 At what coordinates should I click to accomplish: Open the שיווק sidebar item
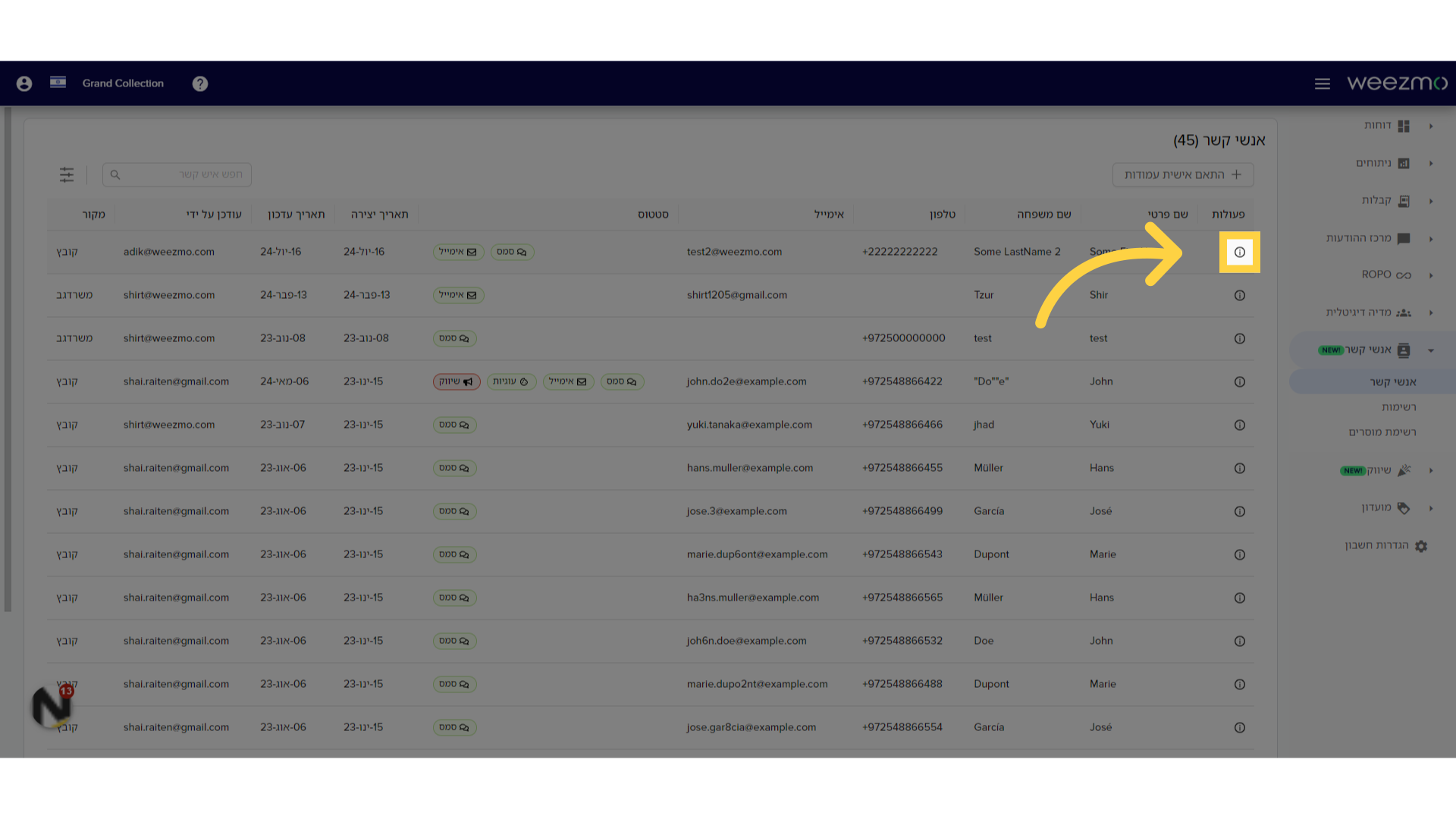[1376, 470]
